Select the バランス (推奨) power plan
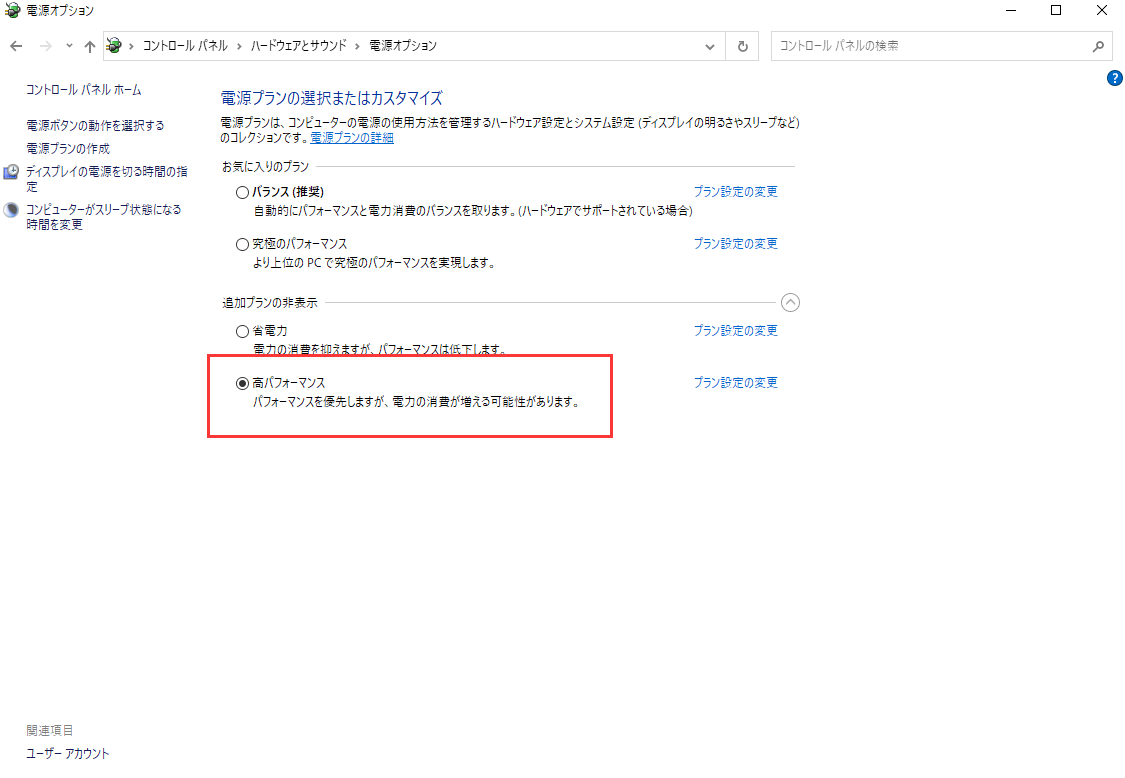The height and width of the screenshot is (778, 1125). coord(242,192)
